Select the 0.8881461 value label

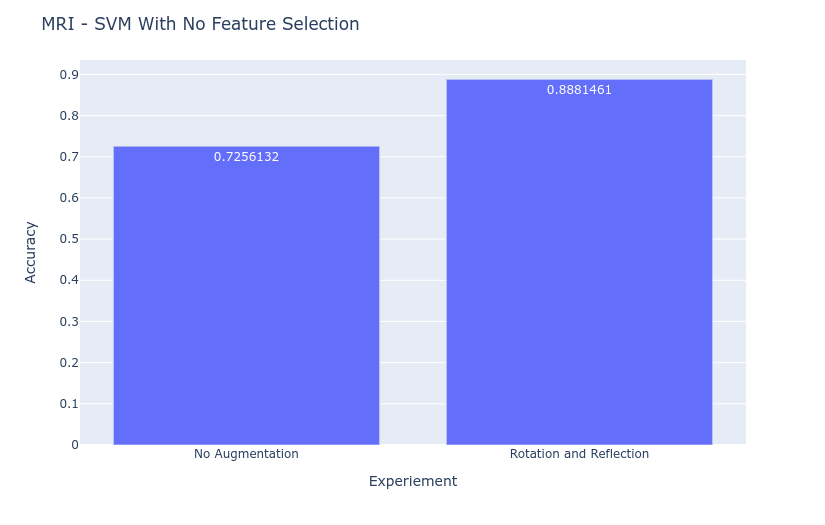click(579, 90)
